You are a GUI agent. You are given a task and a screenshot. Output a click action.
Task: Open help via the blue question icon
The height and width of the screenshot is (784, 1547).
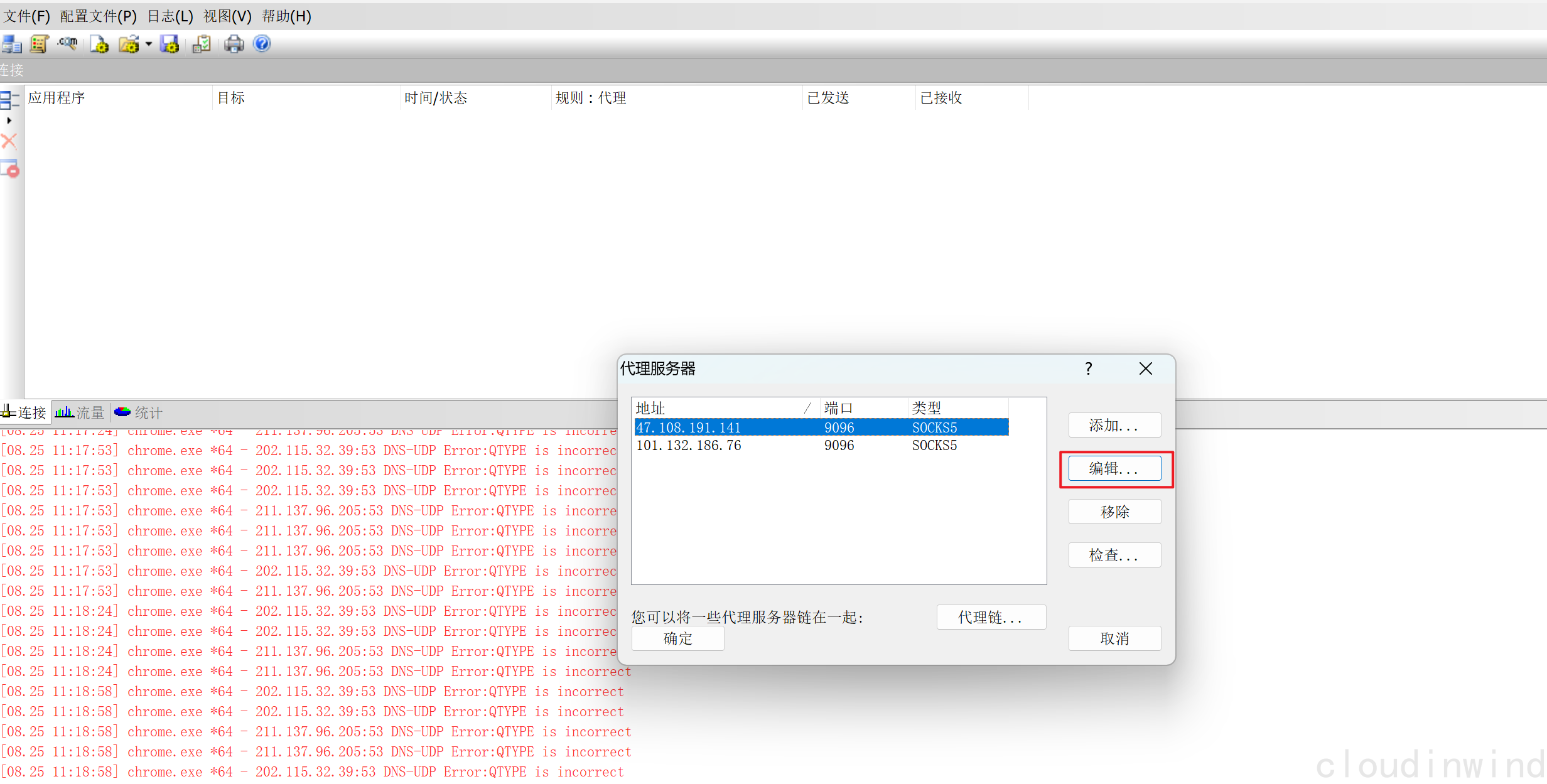(x=262, y=44)
